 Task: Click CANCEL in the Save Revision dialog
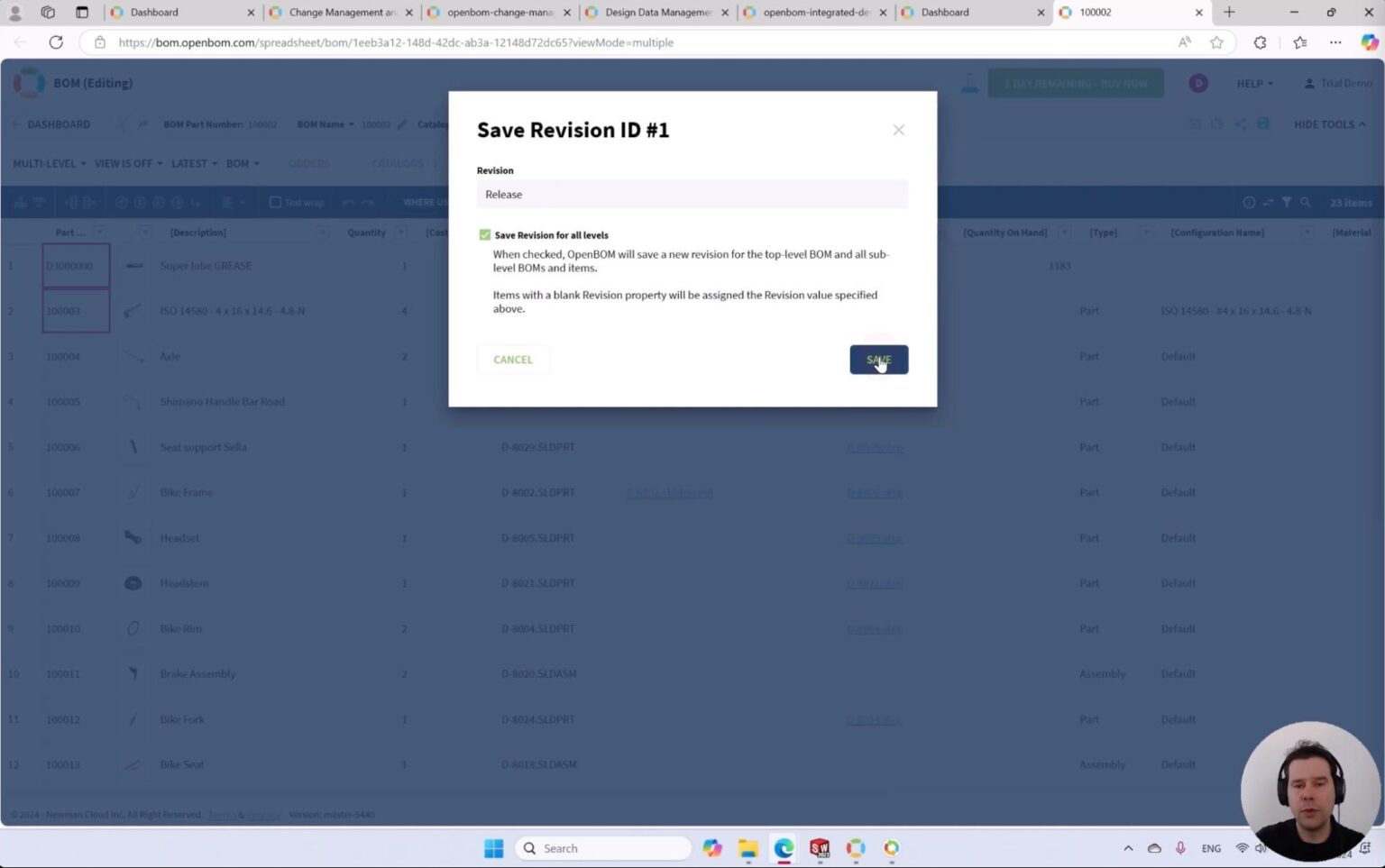pyautogui.click(x=512, y=359)
